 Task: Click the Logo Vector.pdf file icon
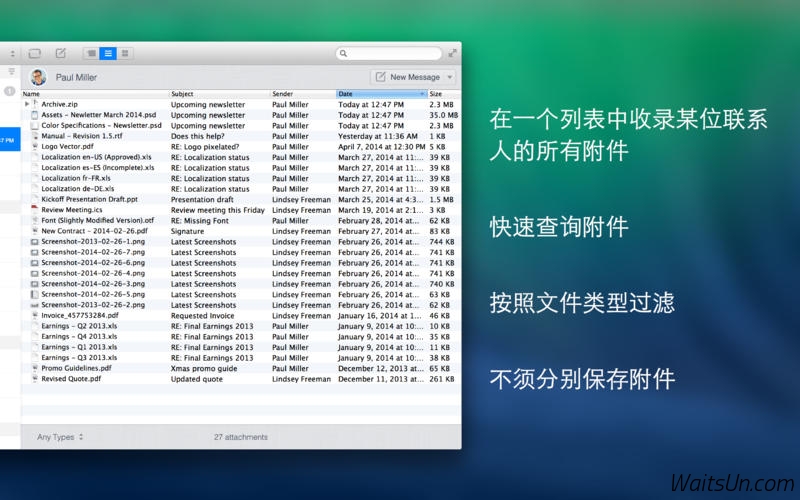pyautogui.click(x=35, y=146)
